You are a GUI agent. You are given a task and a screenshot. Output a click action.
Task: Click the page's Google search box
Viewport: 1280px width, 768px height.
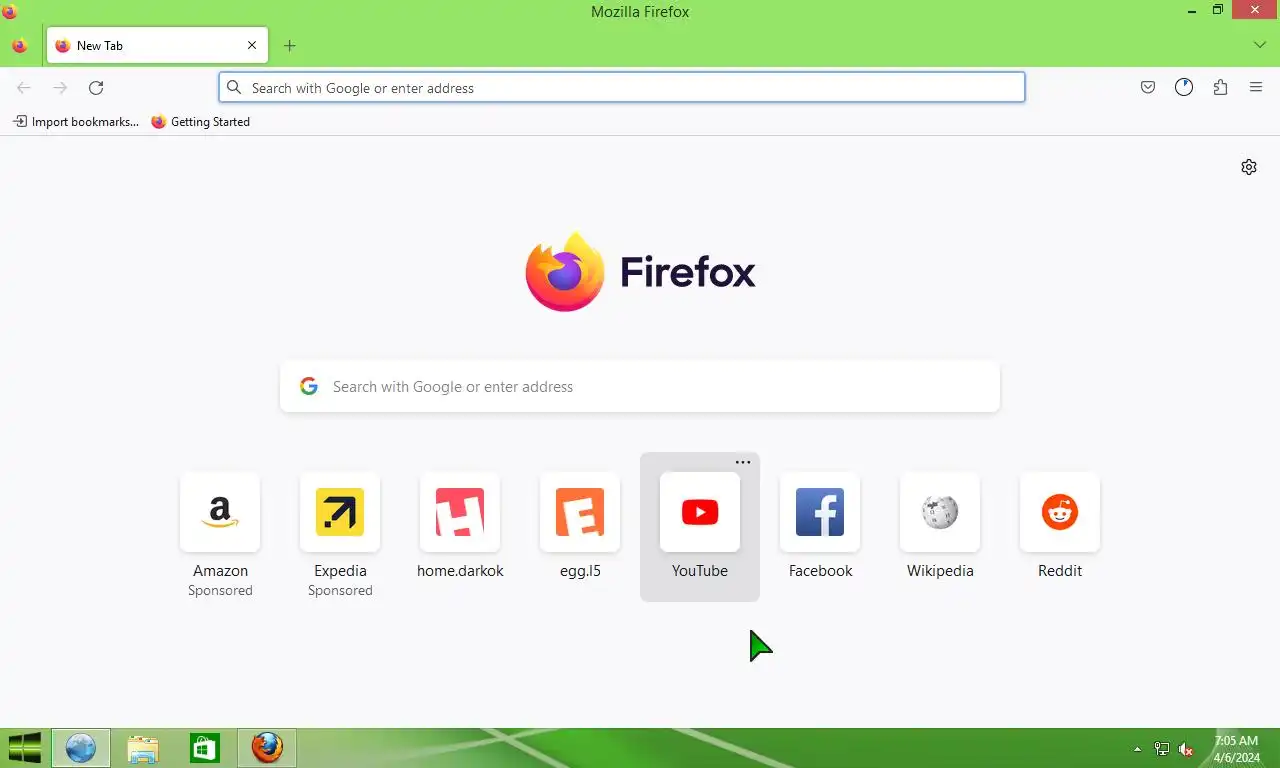(640, 387)
